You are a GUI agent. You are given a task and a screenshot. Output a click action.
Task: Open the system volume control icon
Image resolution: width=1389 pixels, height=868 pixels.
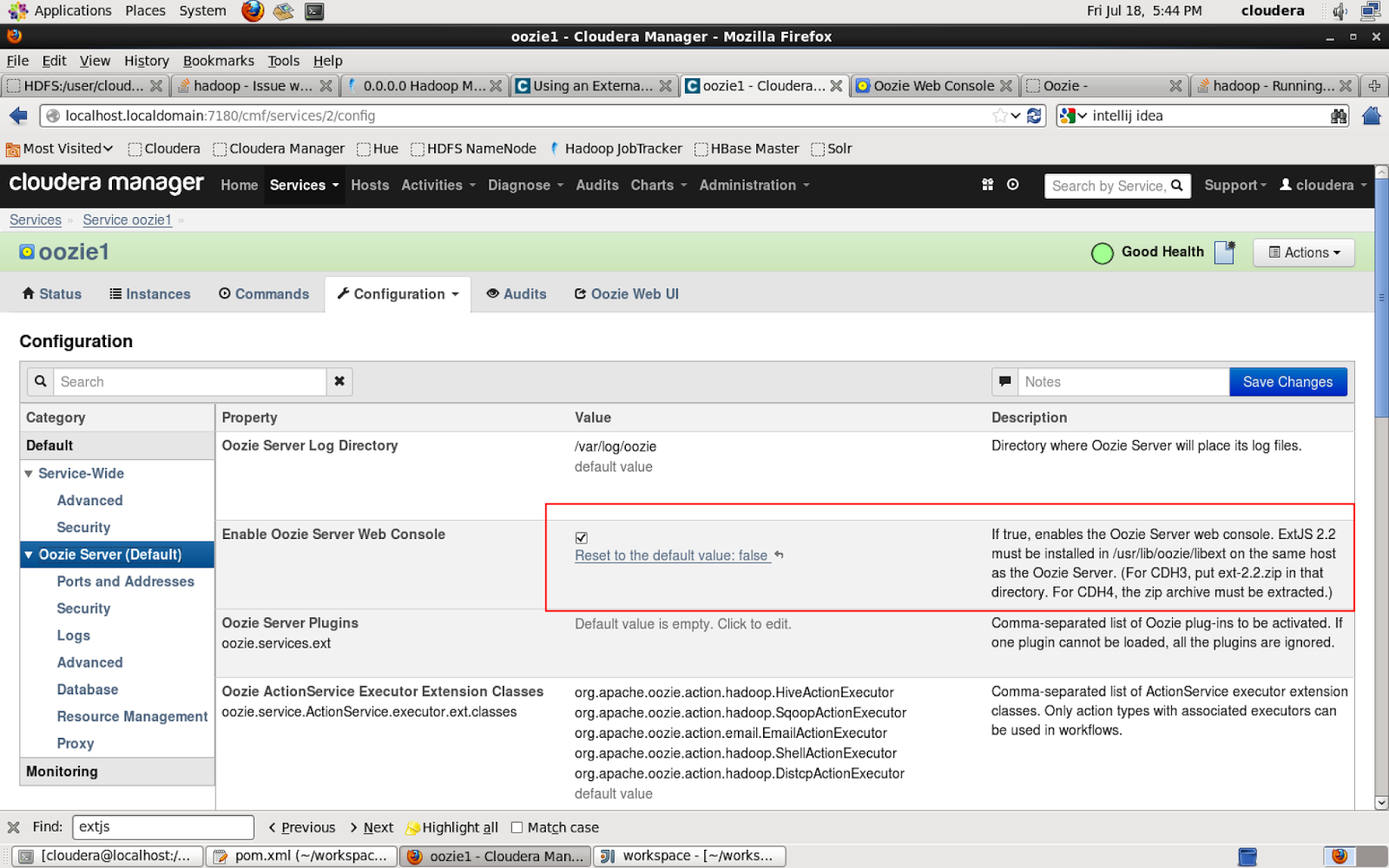(1340, 10)
